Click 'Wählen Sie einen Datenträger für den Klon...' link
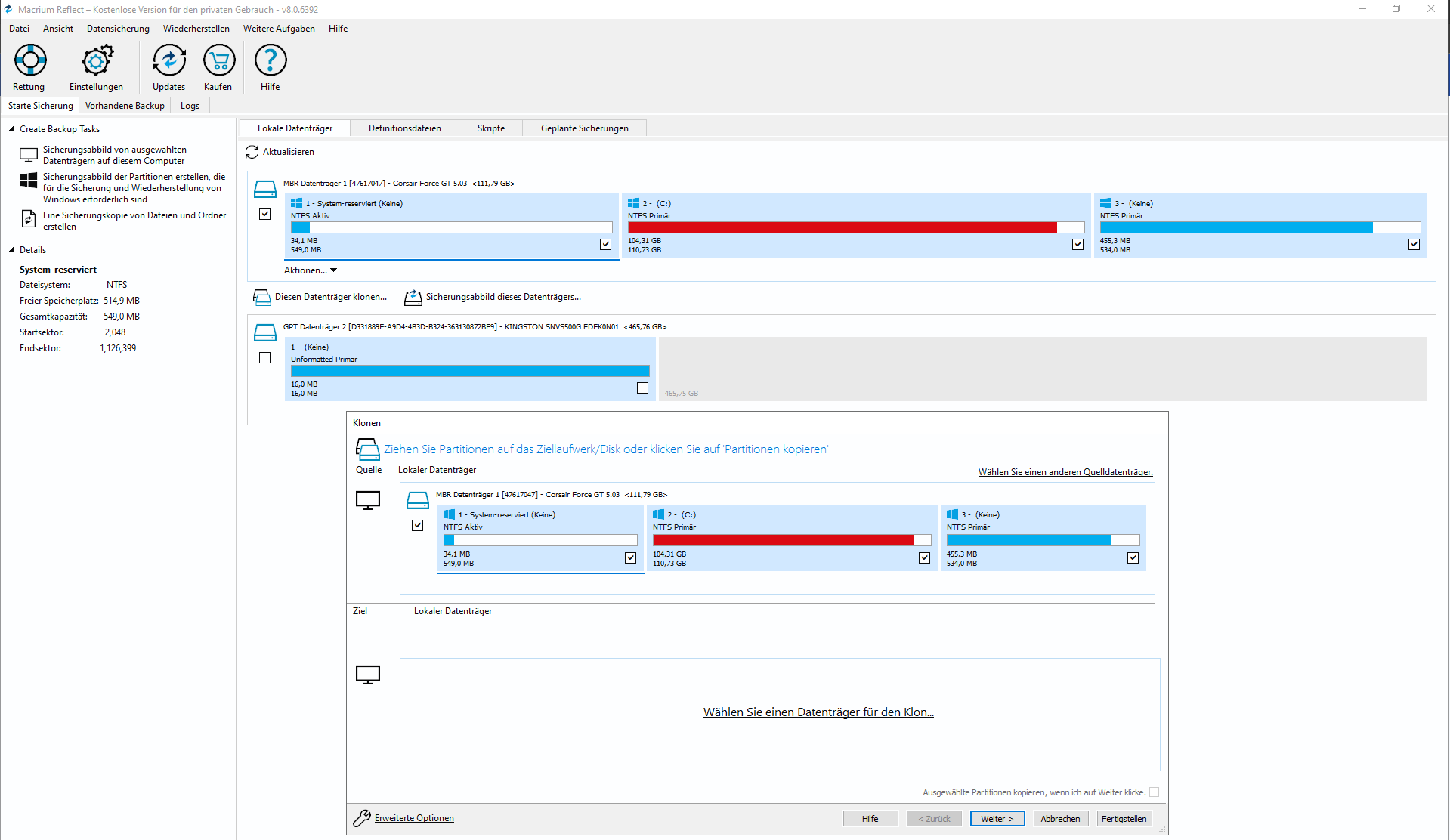Screen dimensions: 1450x840 818,712
